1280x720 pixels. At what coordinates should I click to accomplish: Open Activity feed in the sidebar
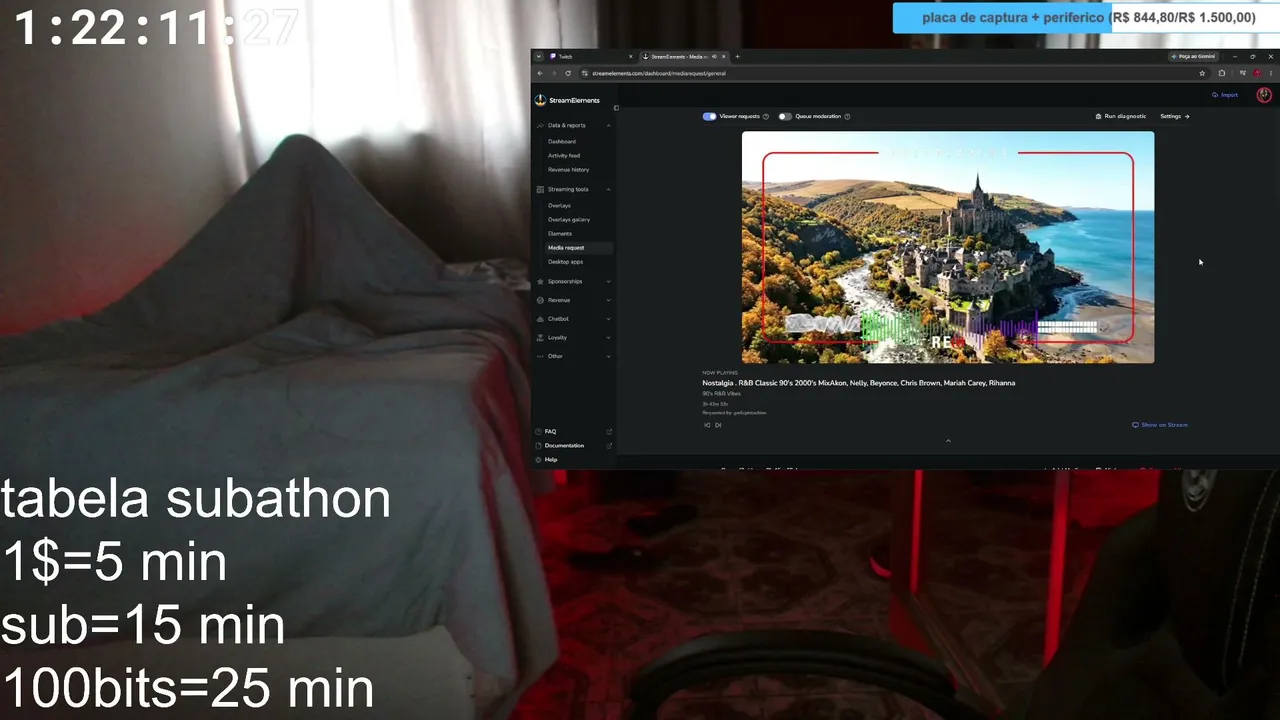click(564, 155)
